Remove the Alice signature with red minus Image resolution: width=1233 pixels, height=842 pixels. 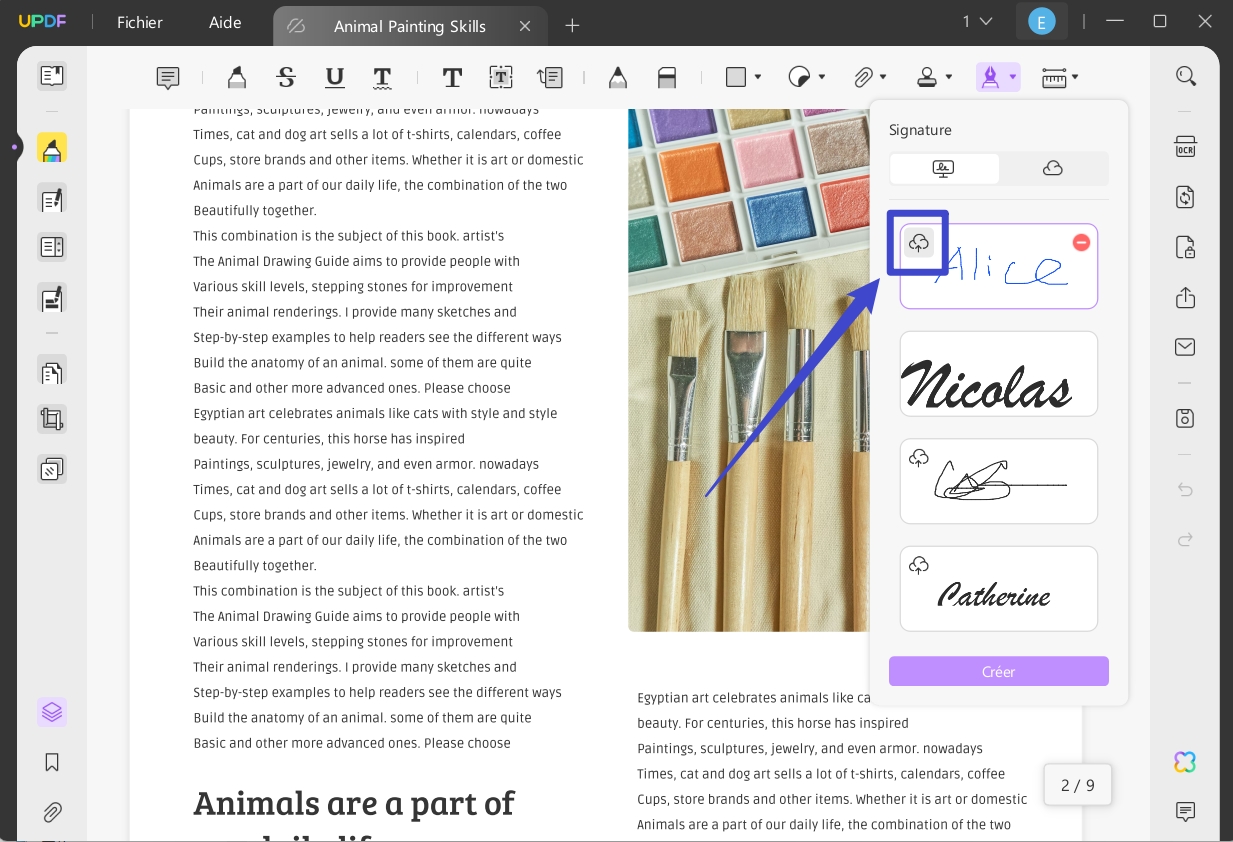pos(1081,242)
